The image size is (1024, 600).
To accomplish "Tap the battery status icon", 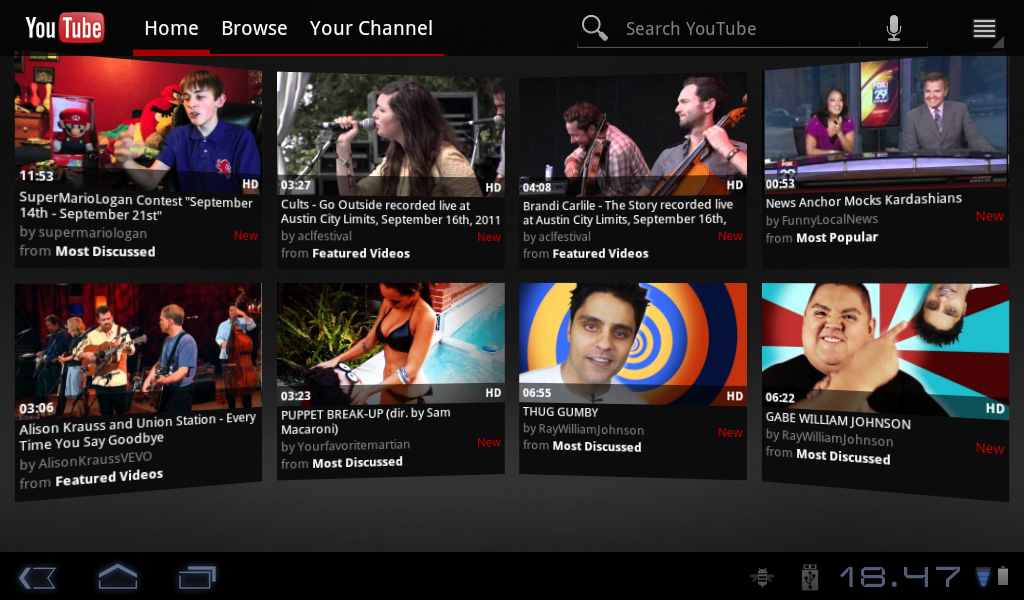I will click(x=1003, y=576).
